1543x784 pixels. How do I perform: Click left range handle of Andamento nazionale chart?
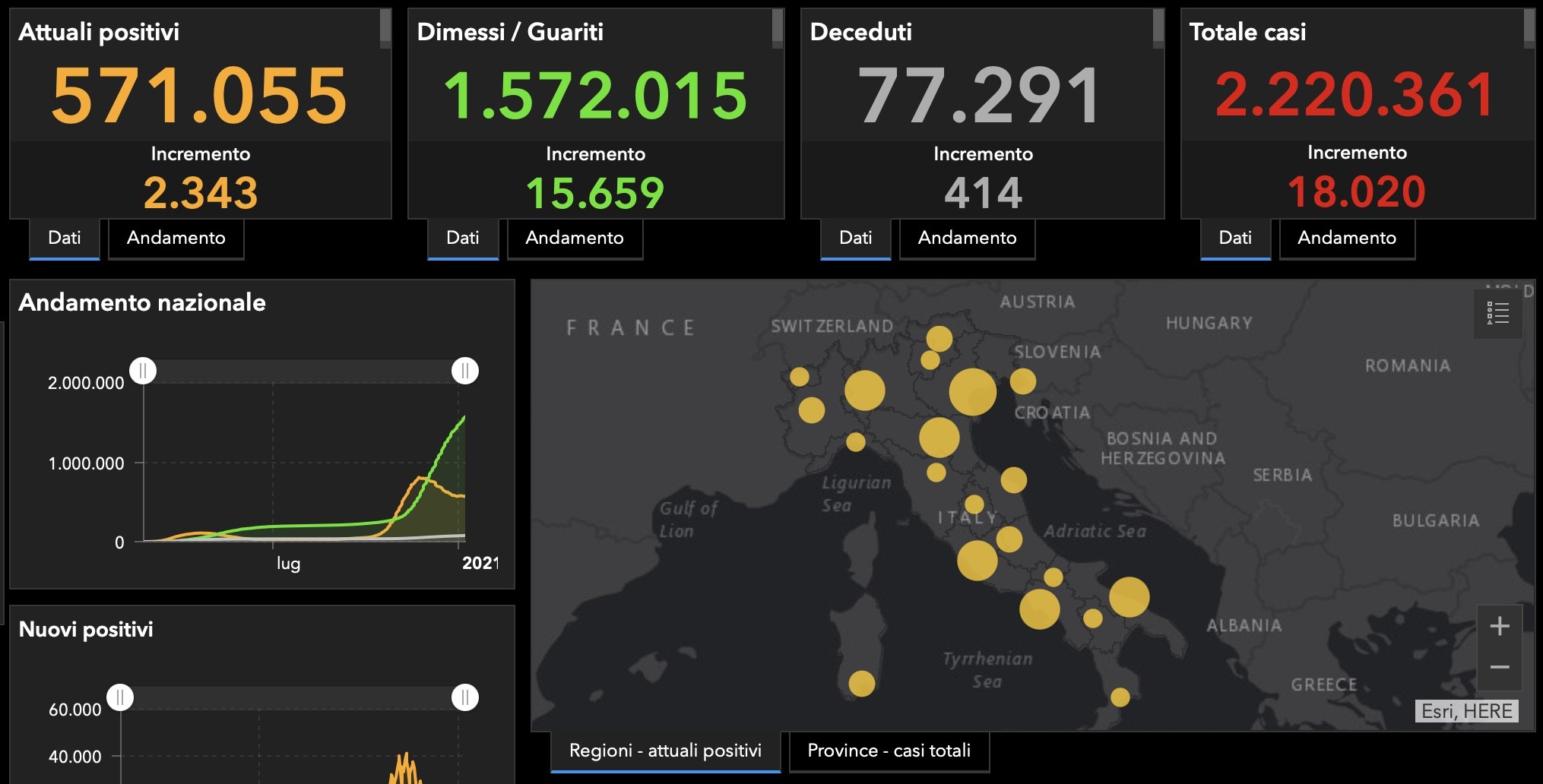click(x=143, y=371)
